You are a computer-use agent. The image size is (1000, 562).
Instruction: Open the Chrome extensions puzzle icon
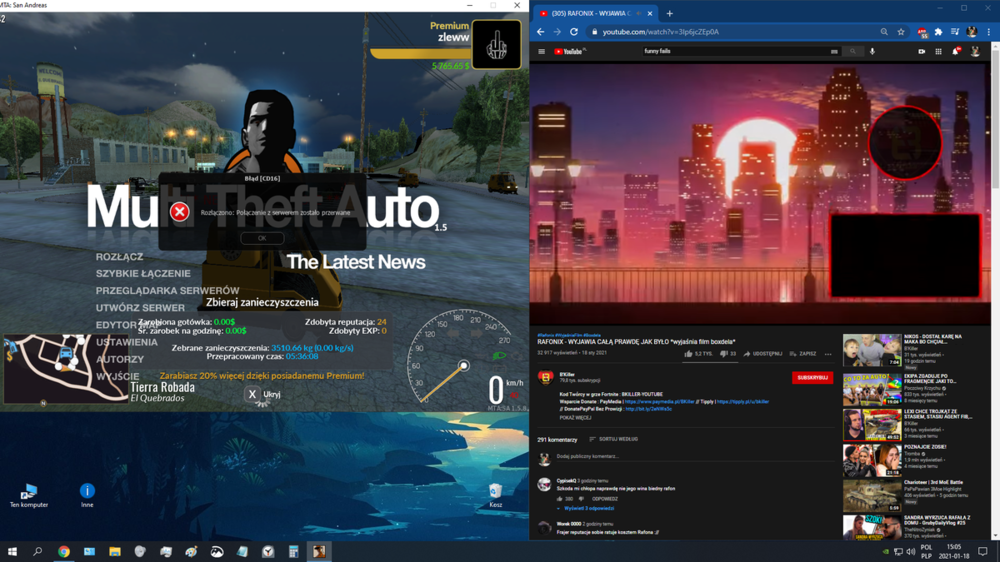point(938,32)
